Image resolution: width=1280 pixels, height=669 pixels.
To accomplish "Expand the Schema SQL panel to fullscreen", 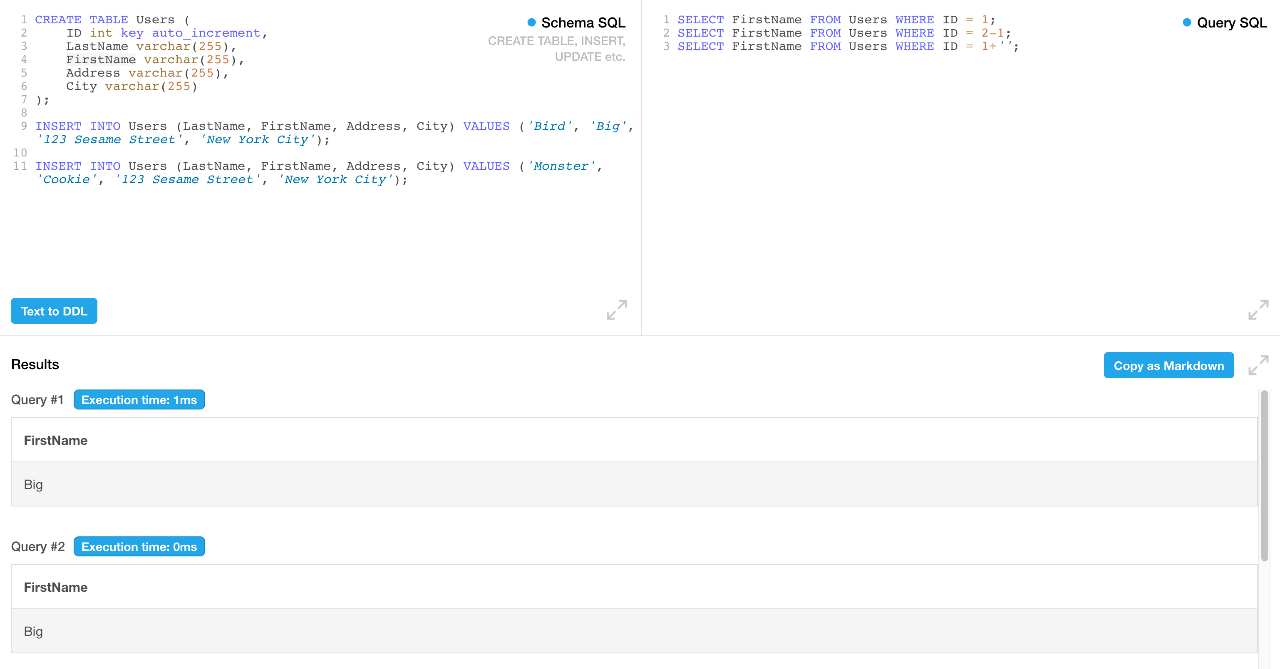I will point(616,310).
